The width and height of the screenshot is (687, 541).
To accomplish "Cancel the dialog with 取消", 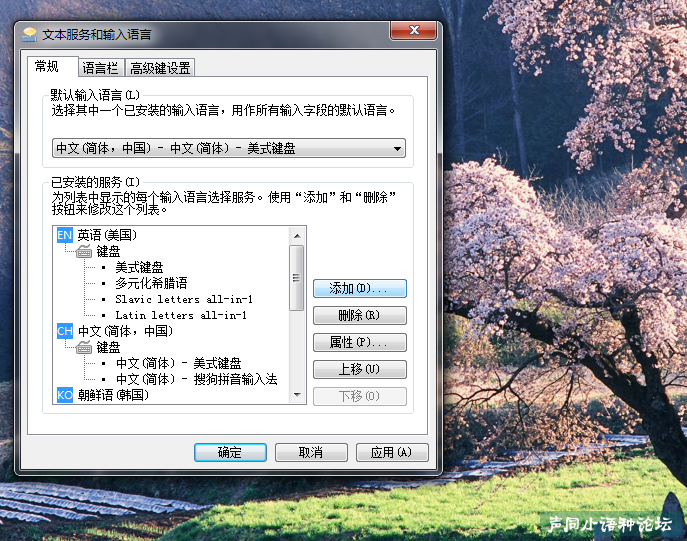I will click(x=311, y=452).
